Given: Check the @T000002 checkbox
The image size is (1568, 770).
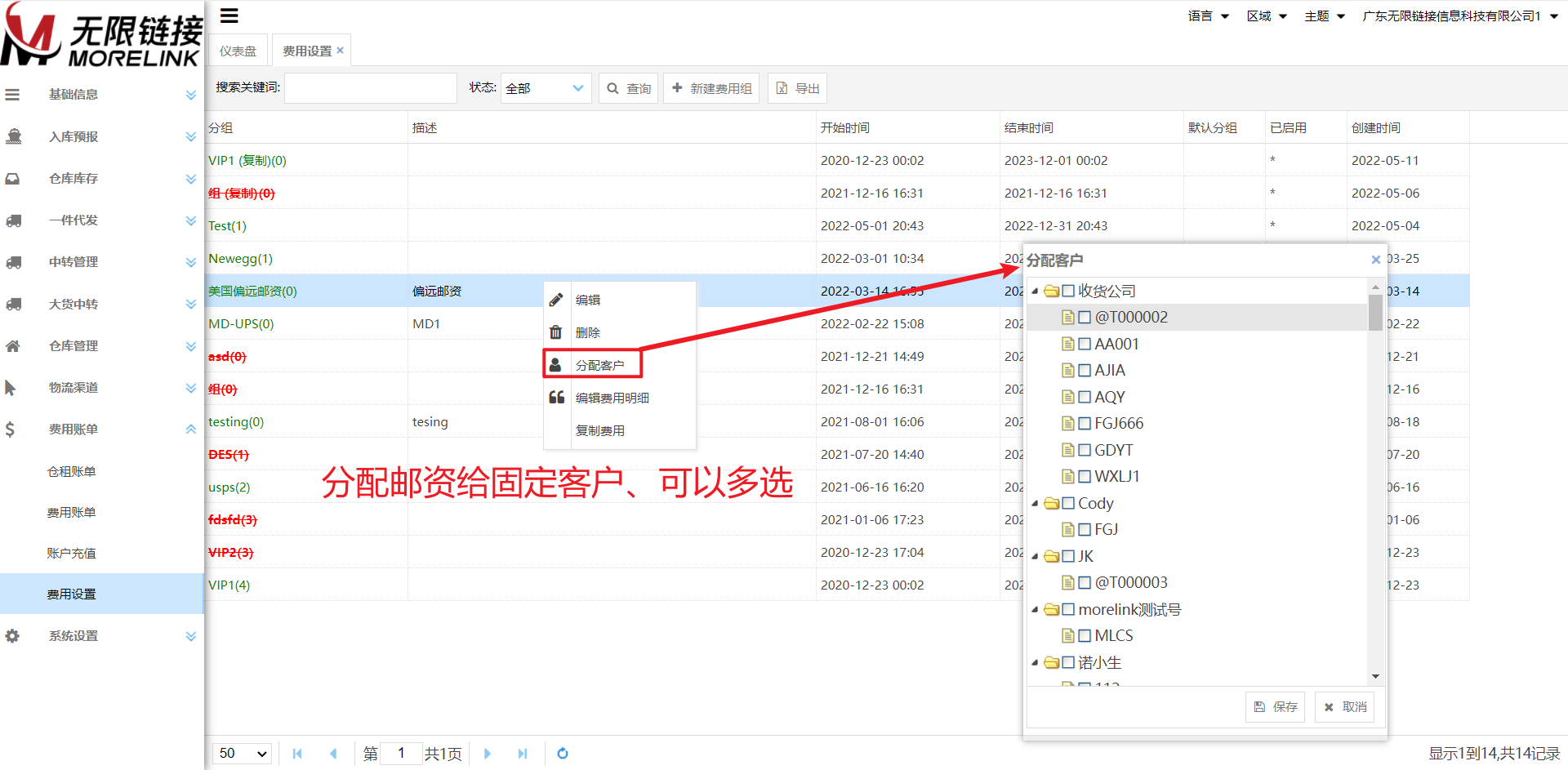Looking at the screenshot, I should pyautogui.click(x=1085, y=317).
